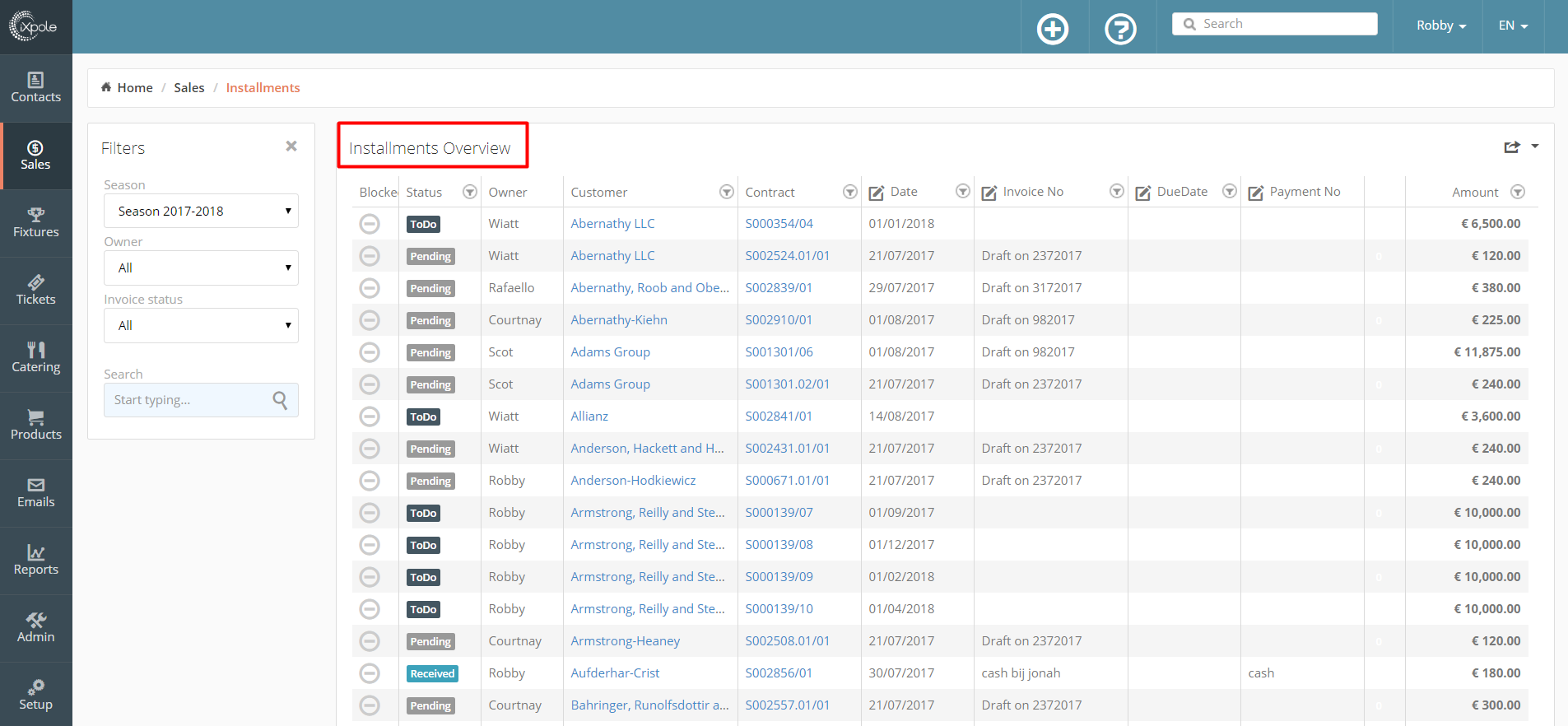Screen dimensions: 1568x726
Task: Click the search magnifier in Filters panel
Action: coord(280,400)
